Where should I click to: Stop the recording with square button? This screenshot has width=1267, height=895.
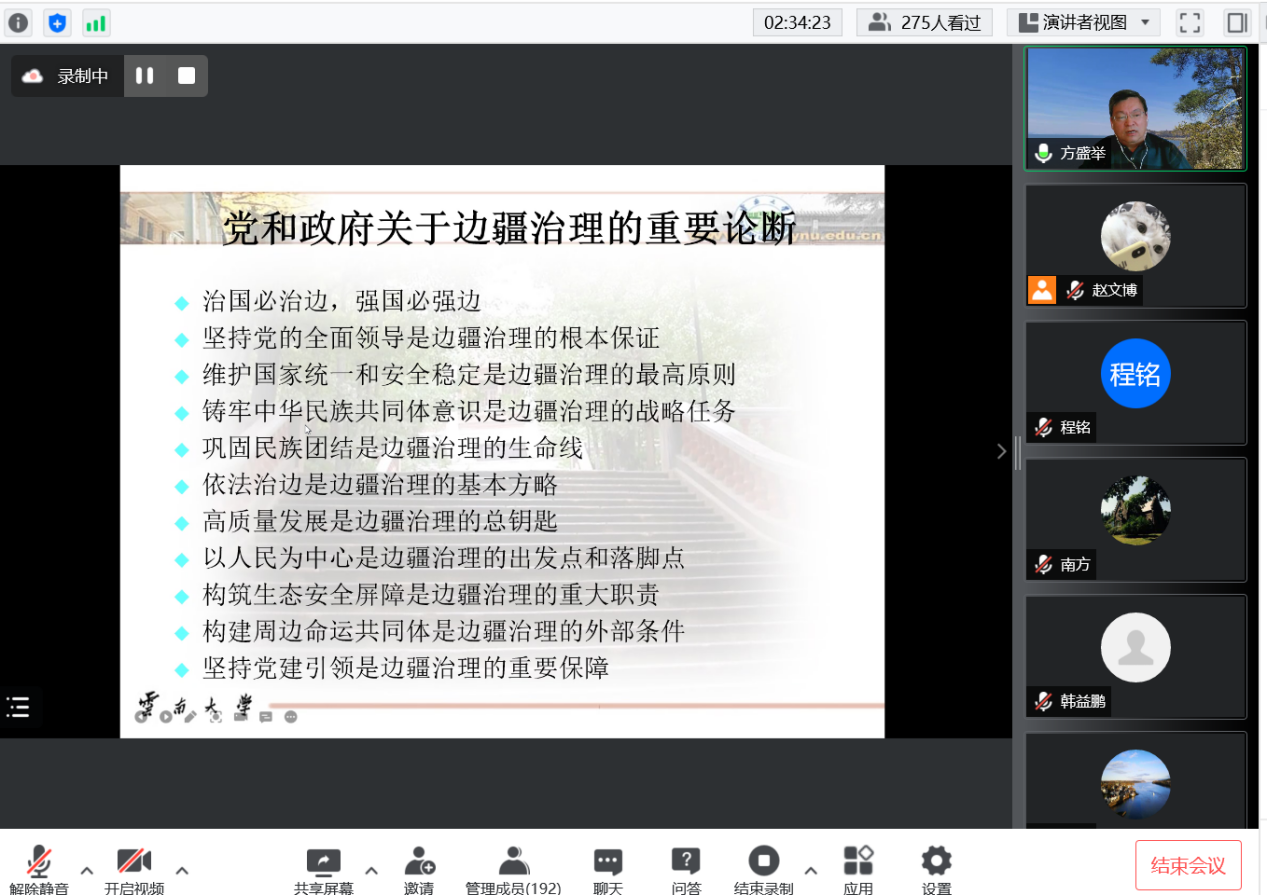click(186, 76)
